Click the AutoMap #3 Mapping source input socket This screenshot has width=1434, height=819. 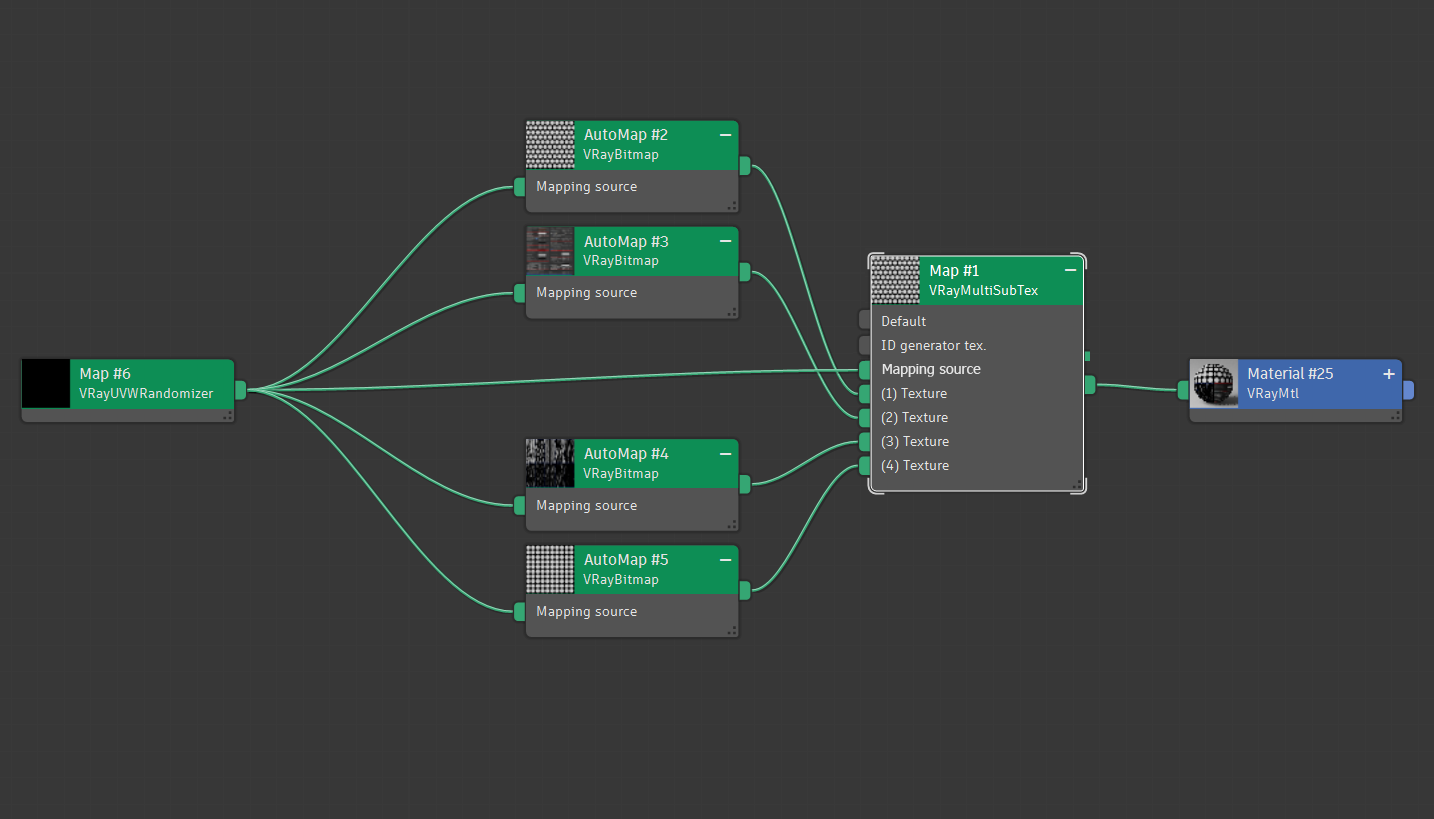[520, 293]
